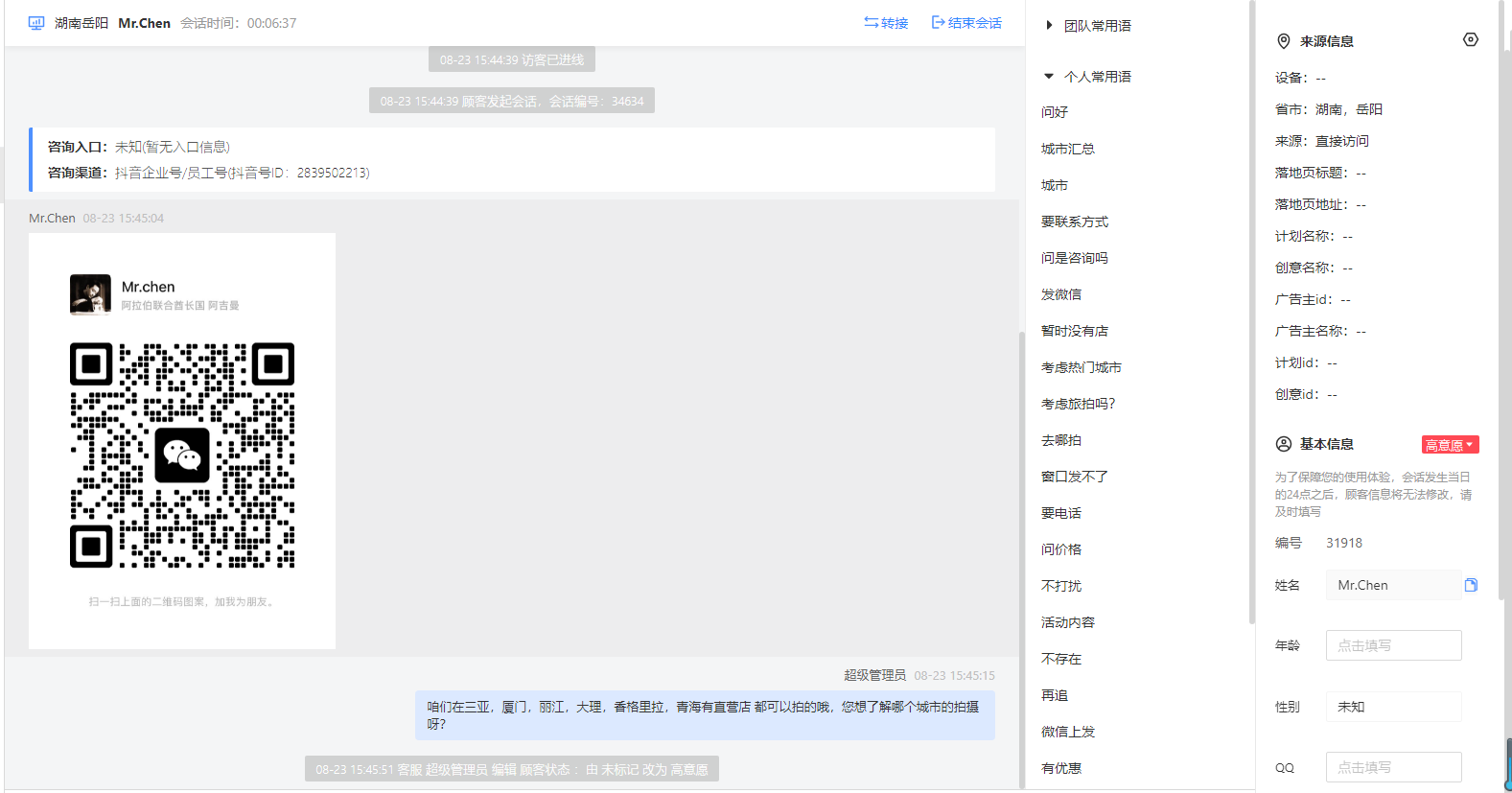Collapse the 个人常用语 section
The image size is (1512, 793).
pos(1088,77)
